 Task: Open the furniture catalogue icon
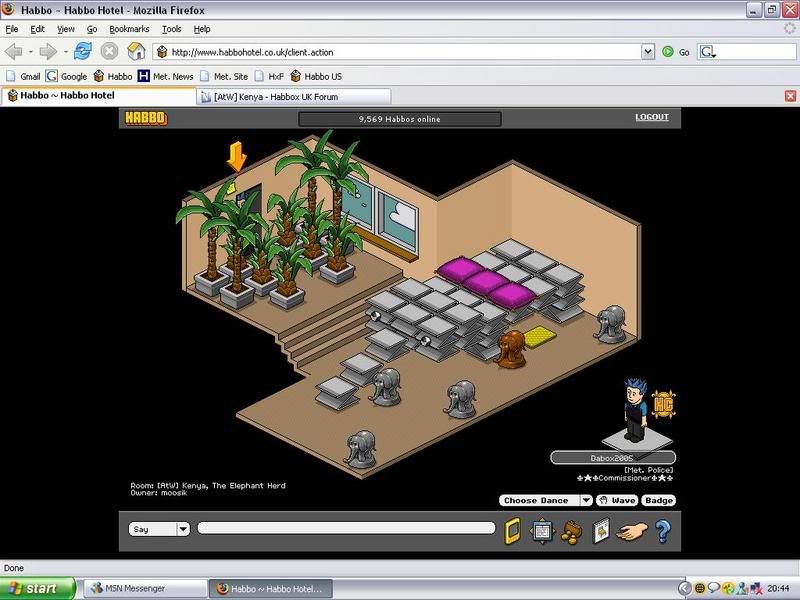click(601, 531)
